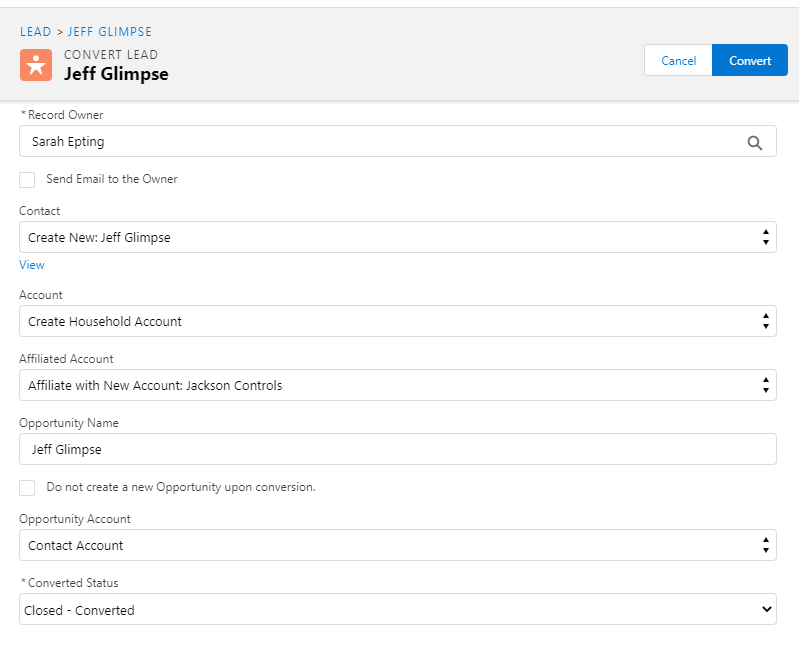Click the Contact dropdown arrows icon
Image resolution: width=799 pixels, height=656 pixels.
[765, 237]
